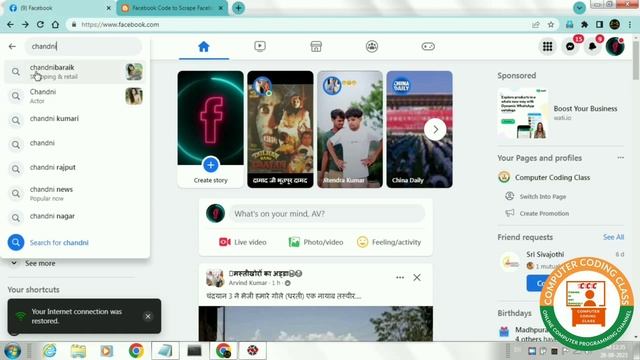Click Create story plus button
Image resolution: width=640 pixels, height=360 pixels.
tap(211, 165)
